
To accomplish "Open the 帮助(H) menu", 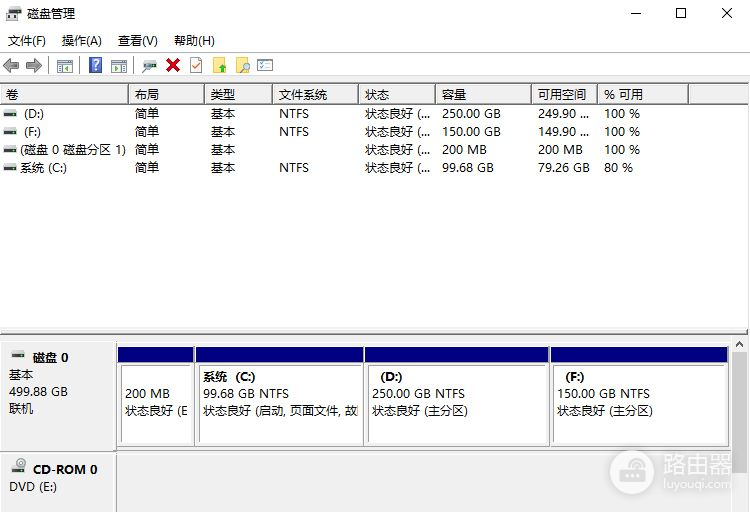I will click(x=194, y=41).
